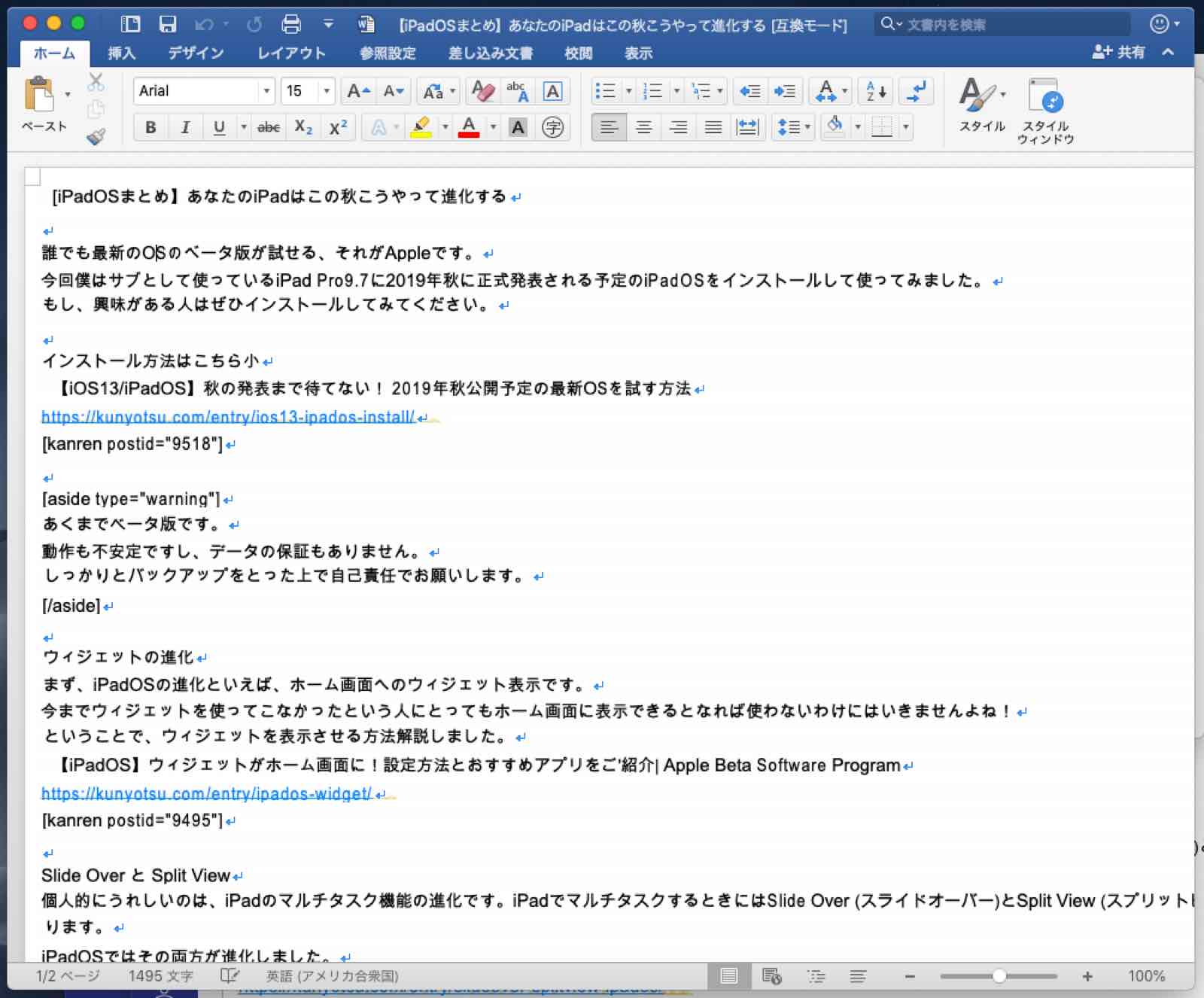This screenshot has height=998, width=1204.
Task: Open the ipados-widget hyperlink
Action: [206, 793]
